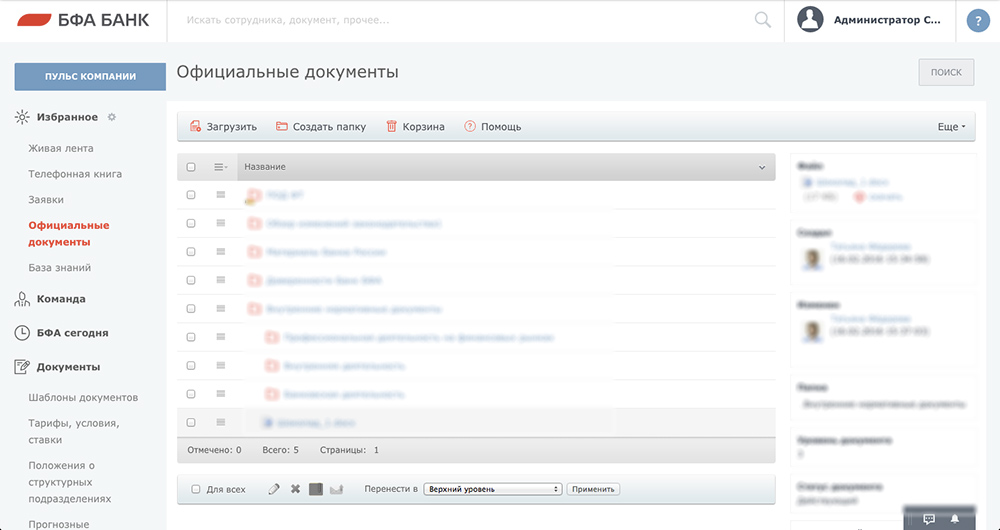The image size is (1000, 530).
Task: Click the search magnifier icon
Action: coord(763,20)
